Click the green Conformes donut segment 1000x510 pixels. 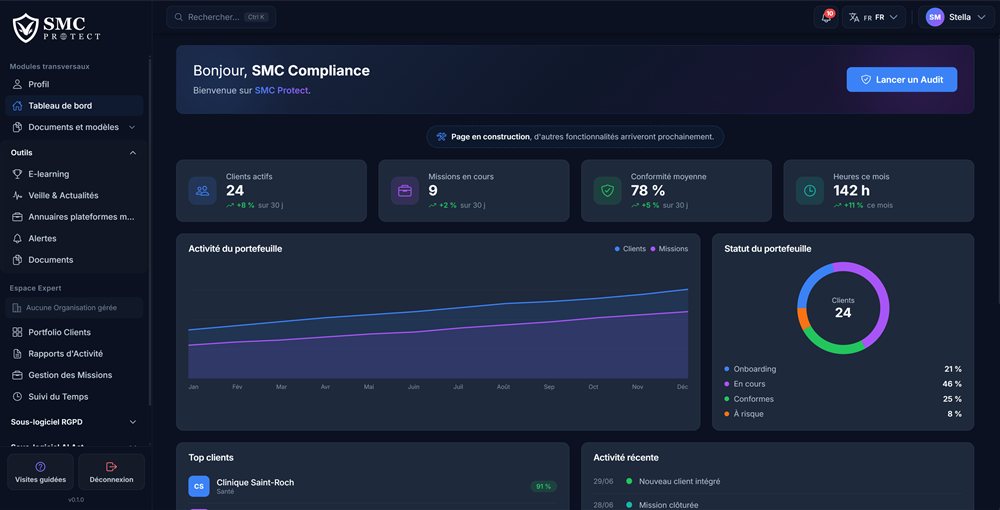click(832, 346)
